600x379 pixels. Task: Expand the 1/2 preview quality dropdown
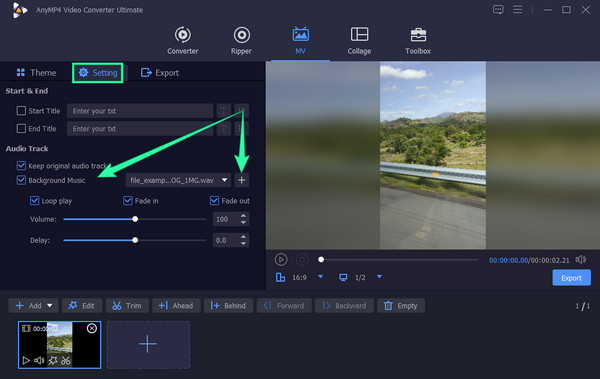click(379, 277)
